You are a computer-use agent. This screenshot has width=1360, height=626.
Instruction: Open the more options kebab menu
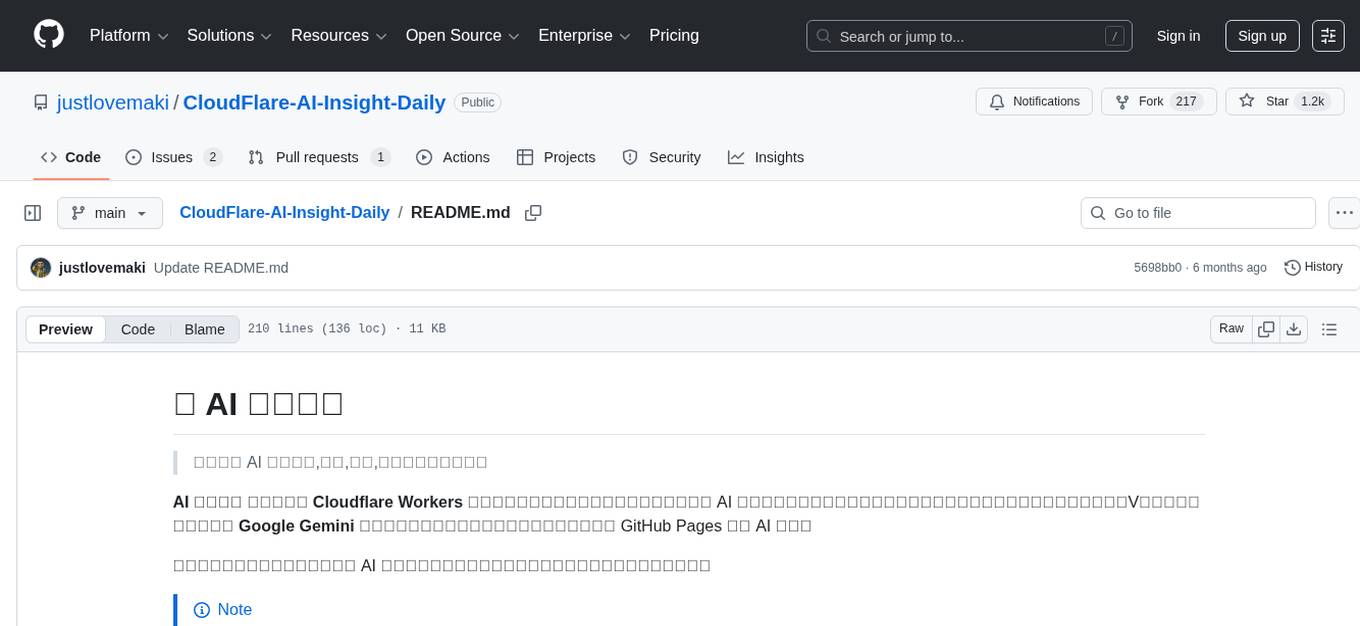point(1344,212)
